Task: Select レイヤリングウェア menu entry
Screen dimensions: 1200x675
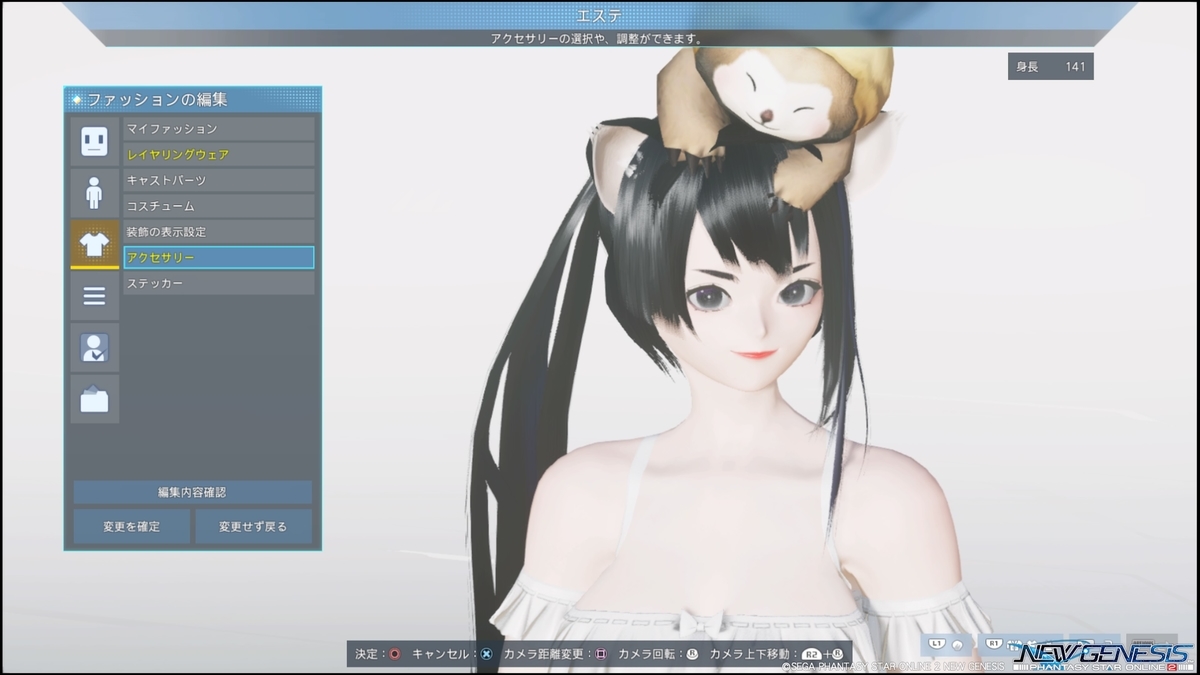Action: [218, 155]
